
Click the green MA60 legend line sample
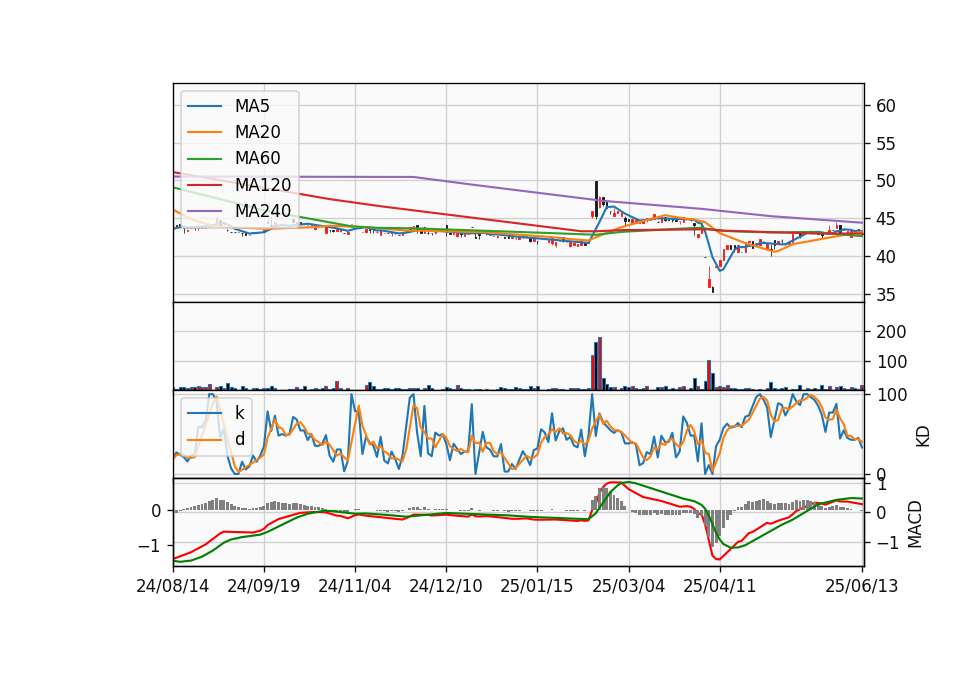(204, 159)
